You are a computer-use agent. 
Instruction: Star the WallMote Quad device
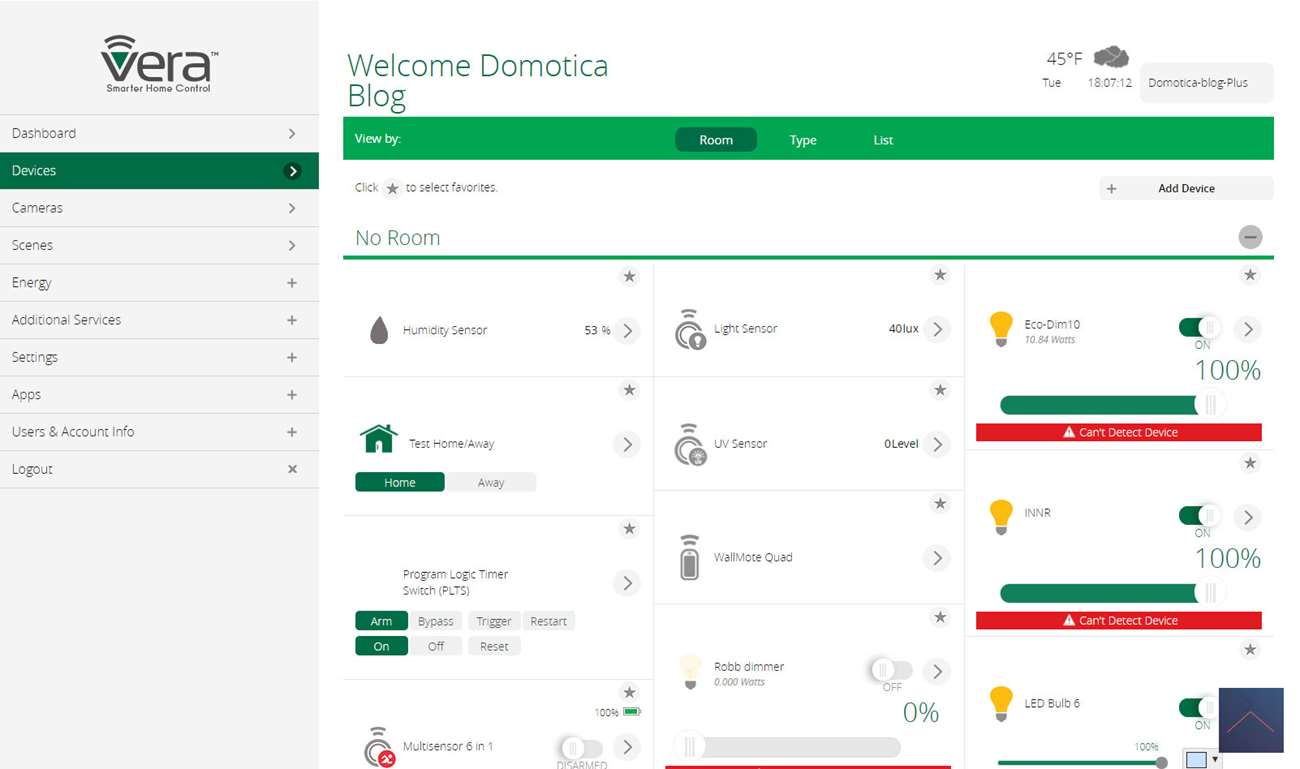coord(940,504)
